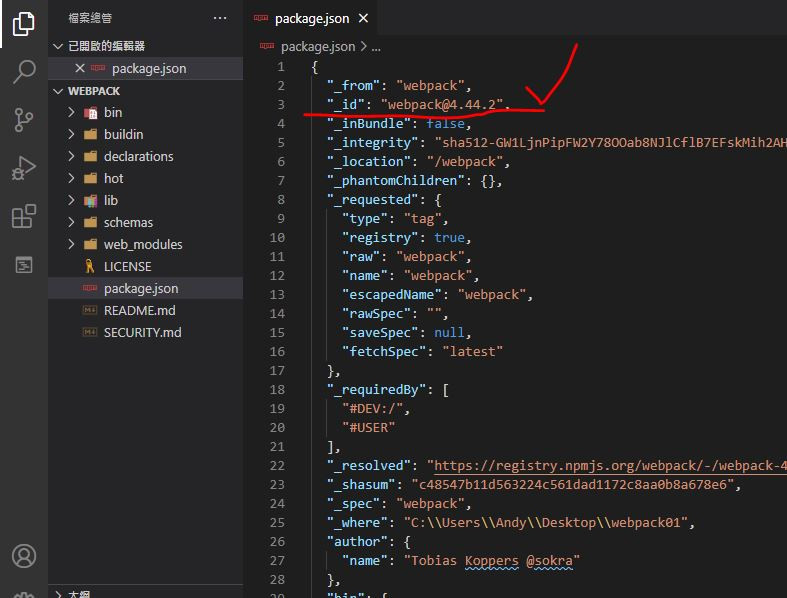This screenshot has height=598, width=787.
Task: Close the package.json editor tab
Action: click(363, 19)
